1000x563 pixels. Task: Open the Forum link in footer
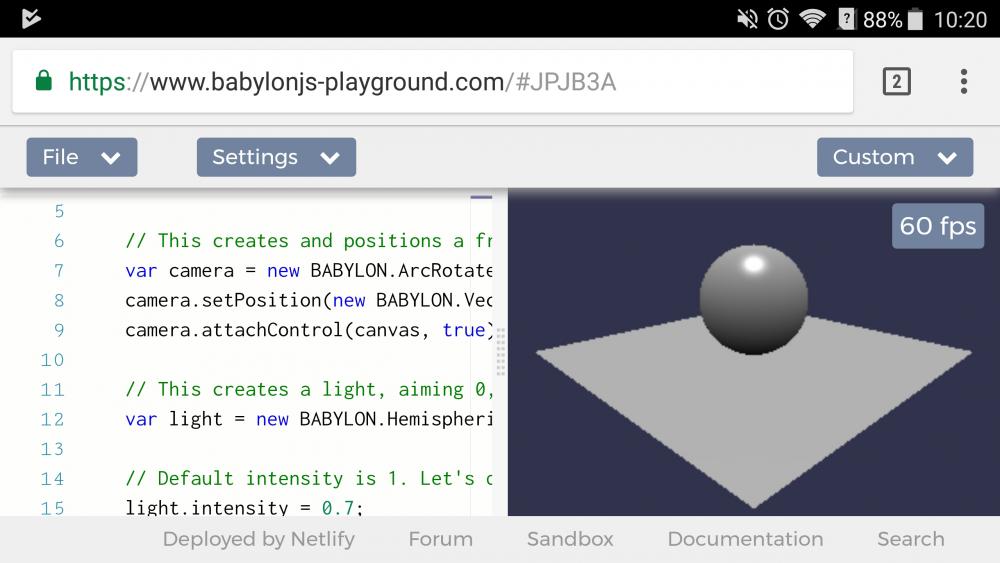[440, 539]
